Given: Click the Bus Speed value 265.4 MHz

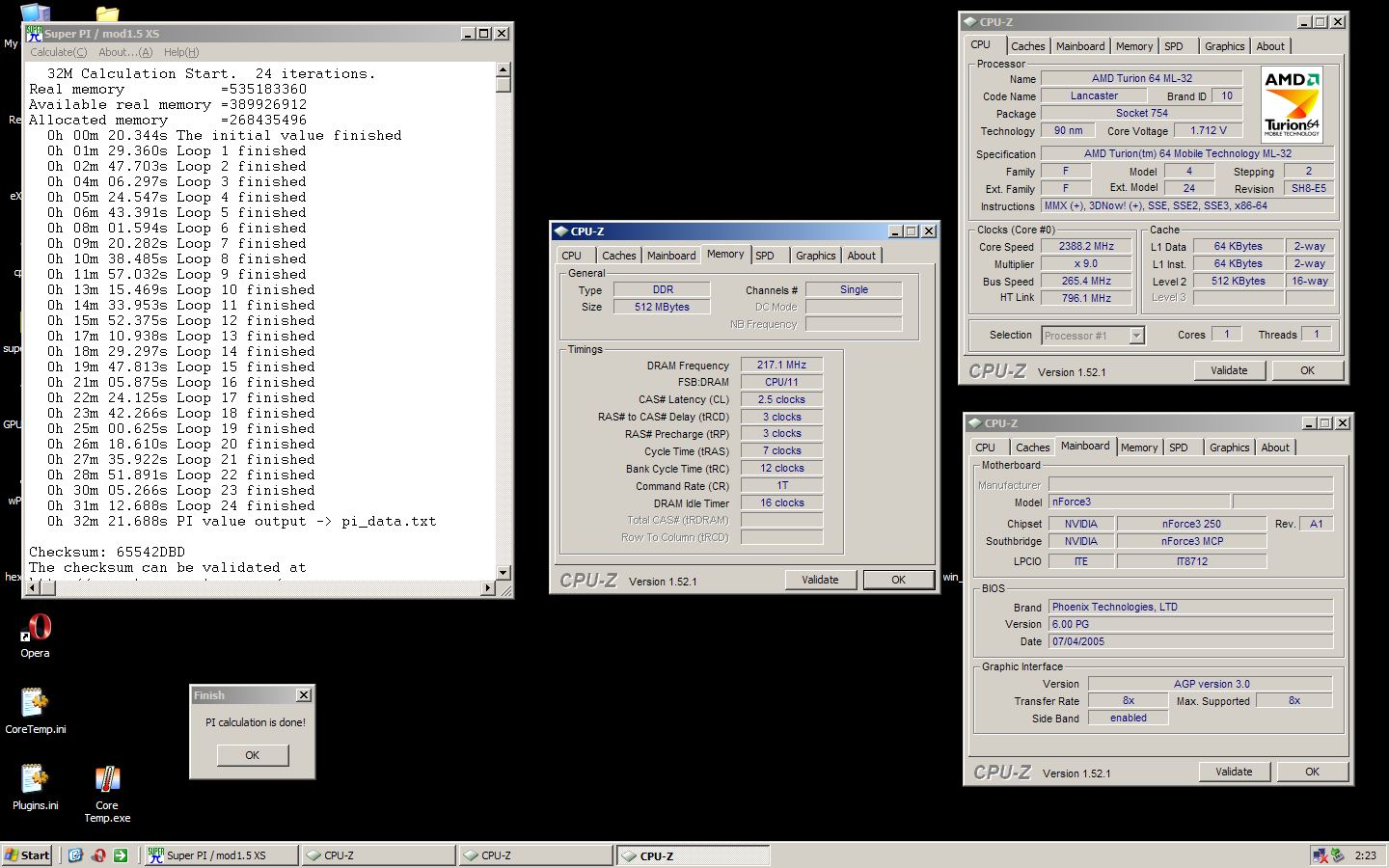Looking at the screenshot, I should click(1086, 281).
